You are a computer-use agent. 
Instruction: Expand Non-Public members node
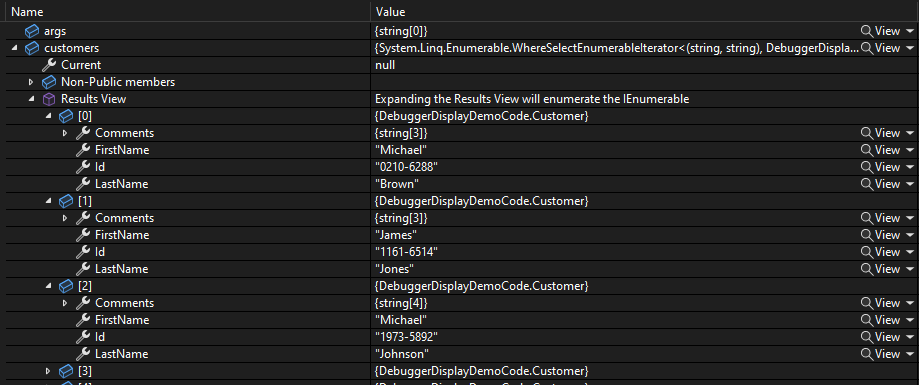[x=31, y=82]
